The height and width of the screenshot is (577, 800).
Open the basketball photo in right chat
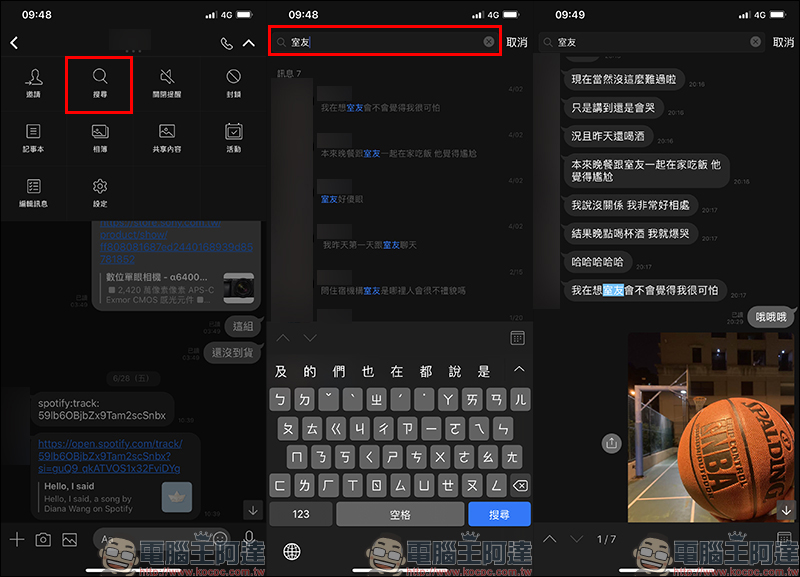711,427
